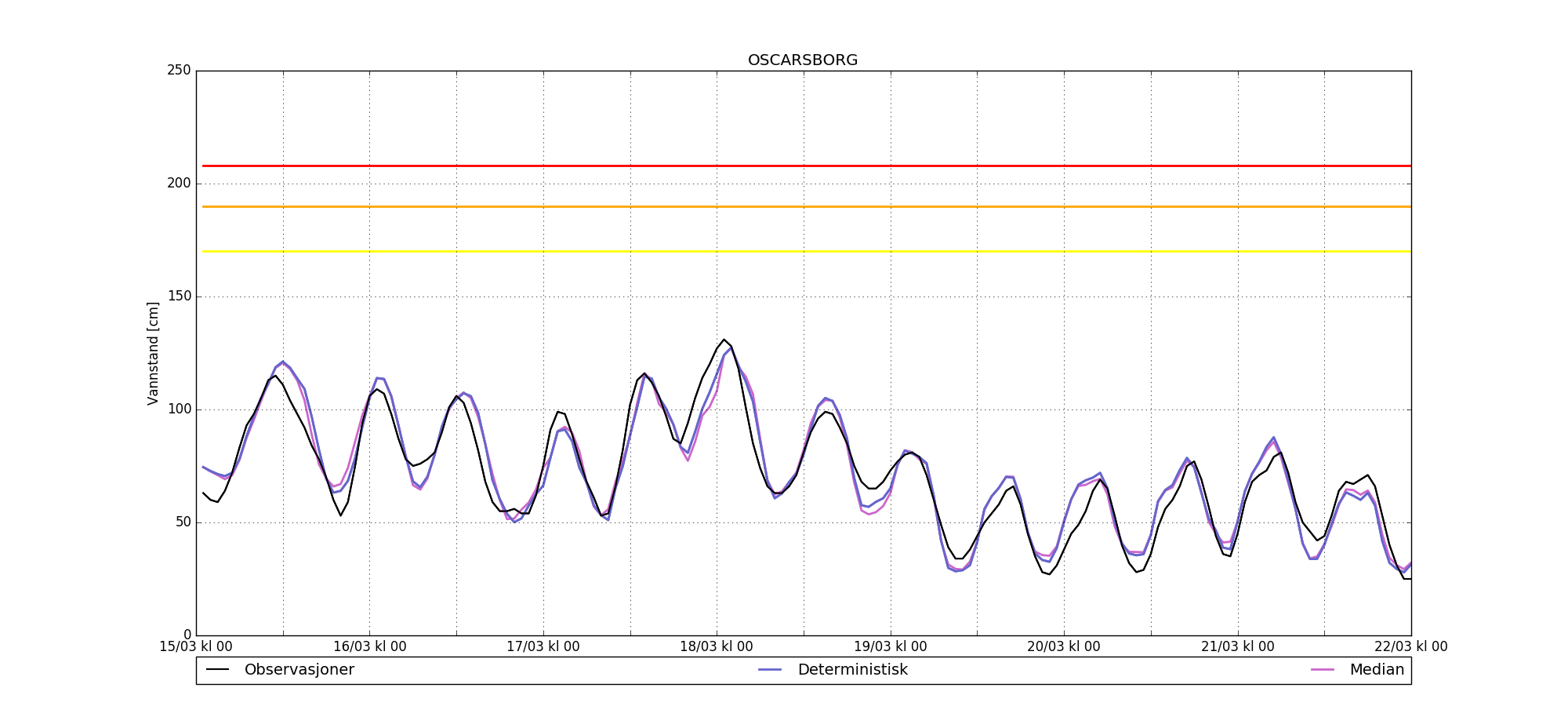
Task: Click the blue Deterministisk legend line sample
Action: click(x=771, y=670)
